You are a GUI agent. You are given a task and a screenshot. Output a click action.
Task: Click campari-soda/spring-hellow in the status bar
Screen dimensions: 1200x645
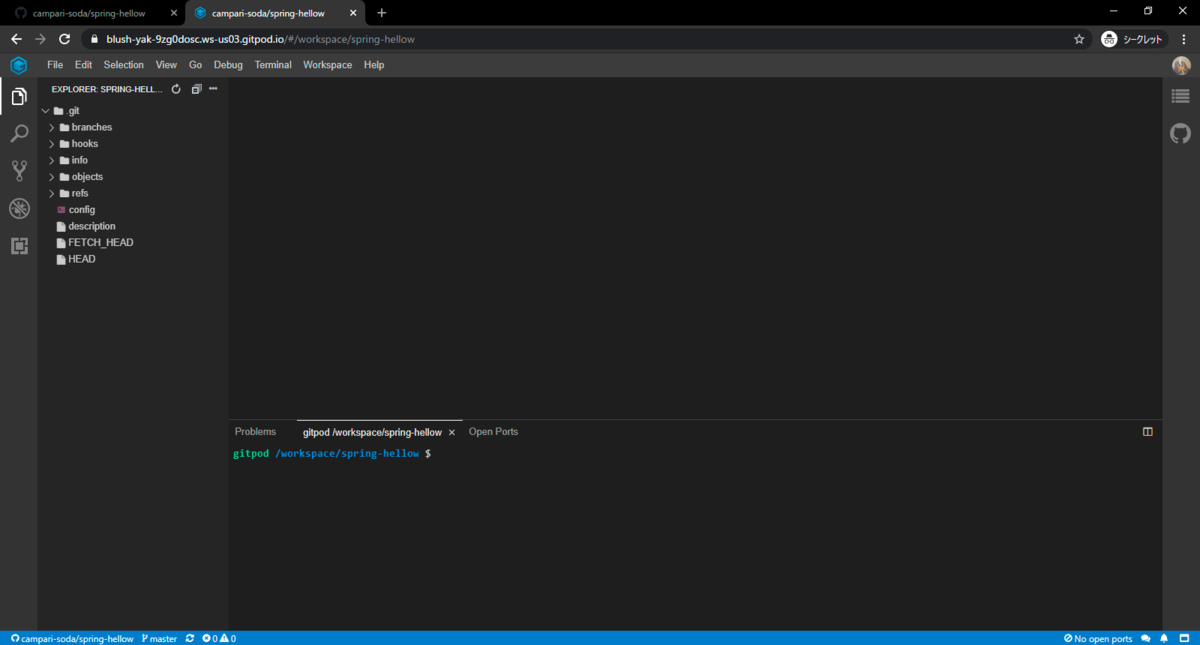coord(72,638)
